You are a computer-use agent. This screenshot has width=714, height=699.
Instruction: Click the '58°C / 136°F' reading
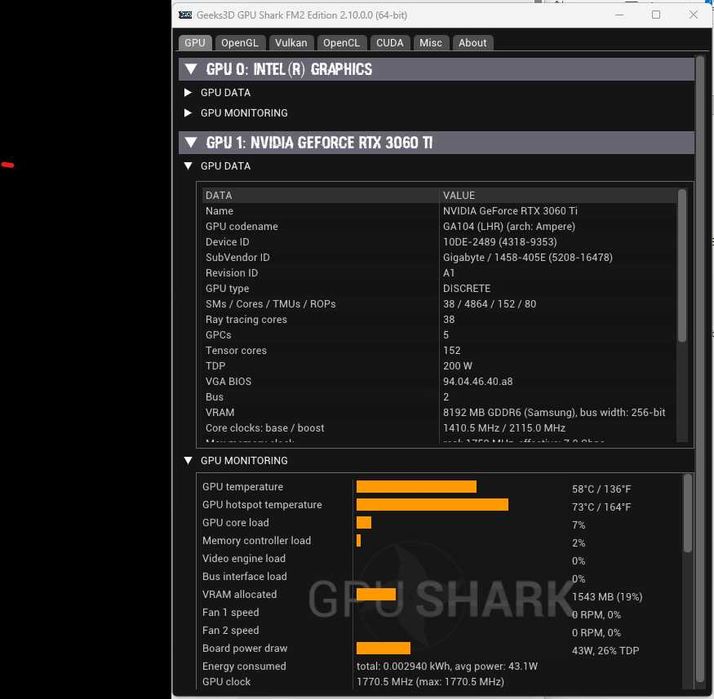[x=602, y=489]
